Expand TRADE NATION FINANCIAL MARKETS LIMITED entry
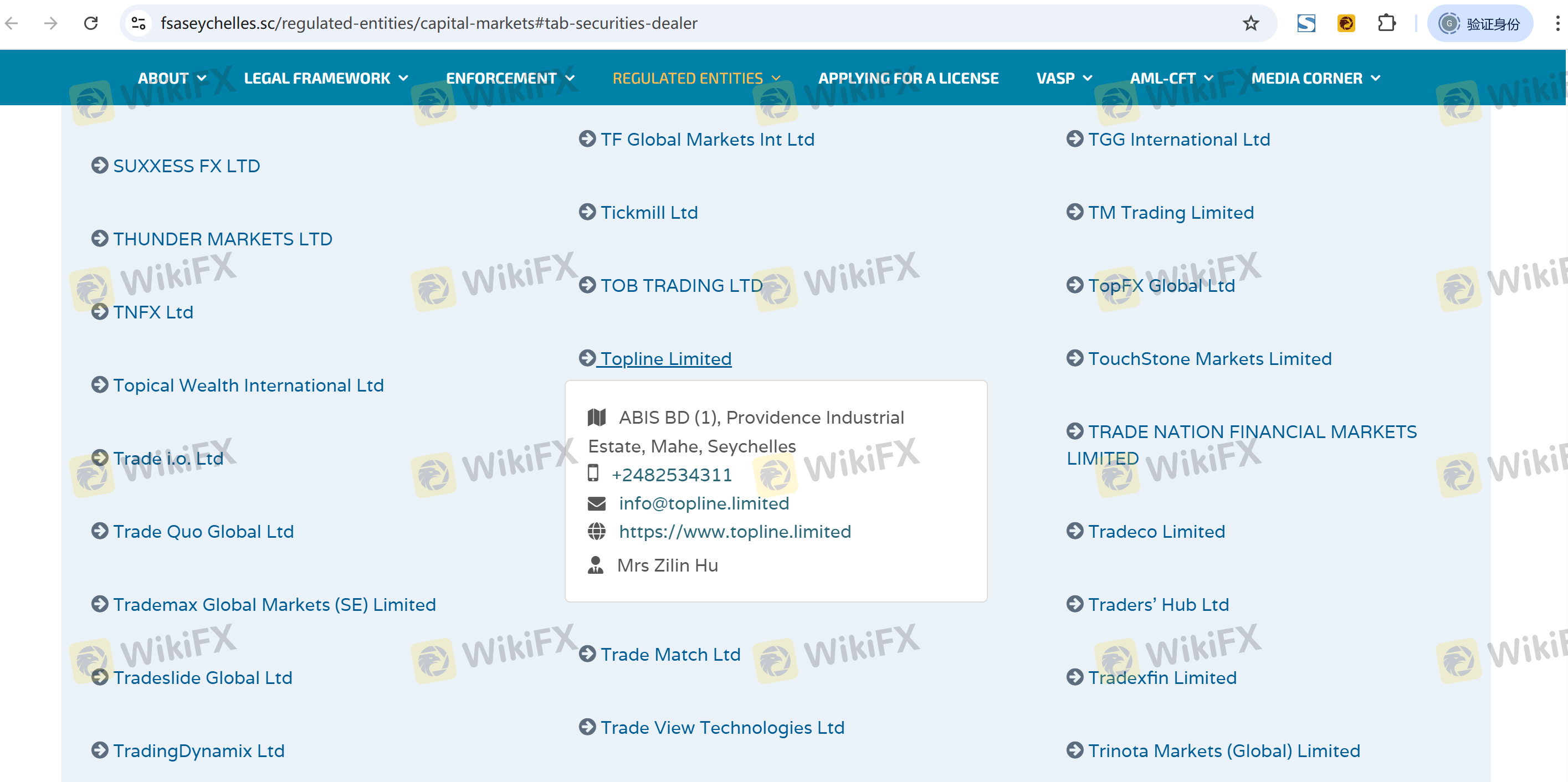This screenshot has height=782, width=1568. click(1252, 432)
